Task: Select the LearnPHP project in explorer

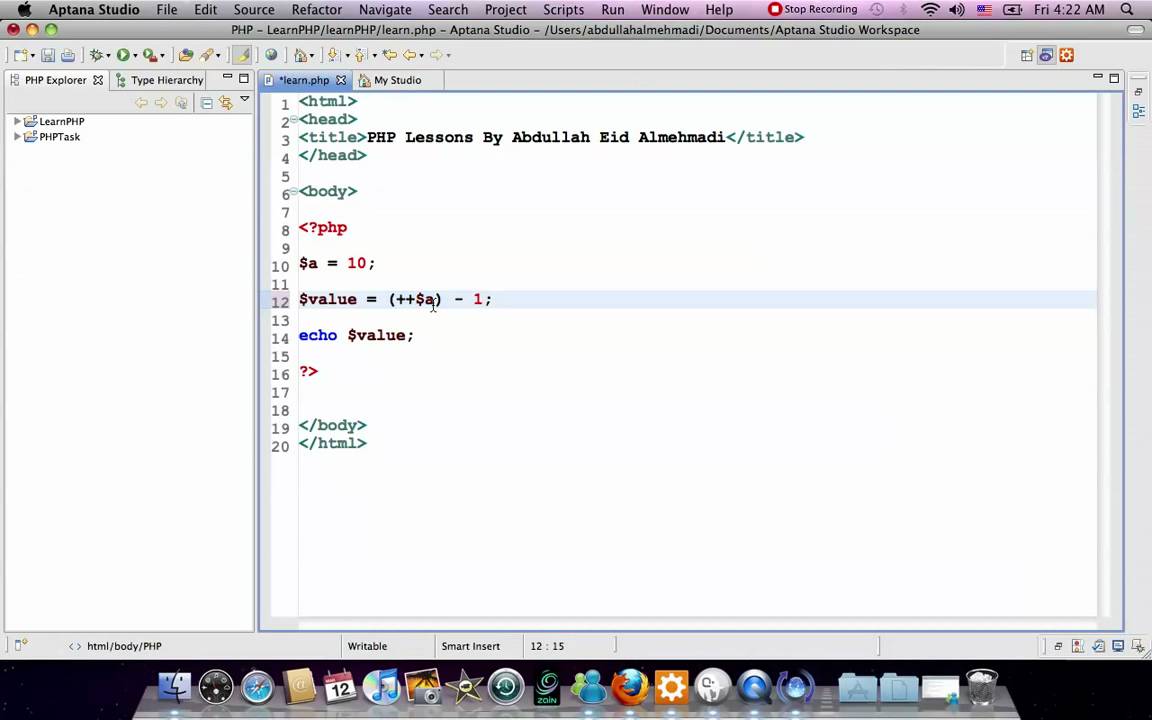Action: point(62,121)
